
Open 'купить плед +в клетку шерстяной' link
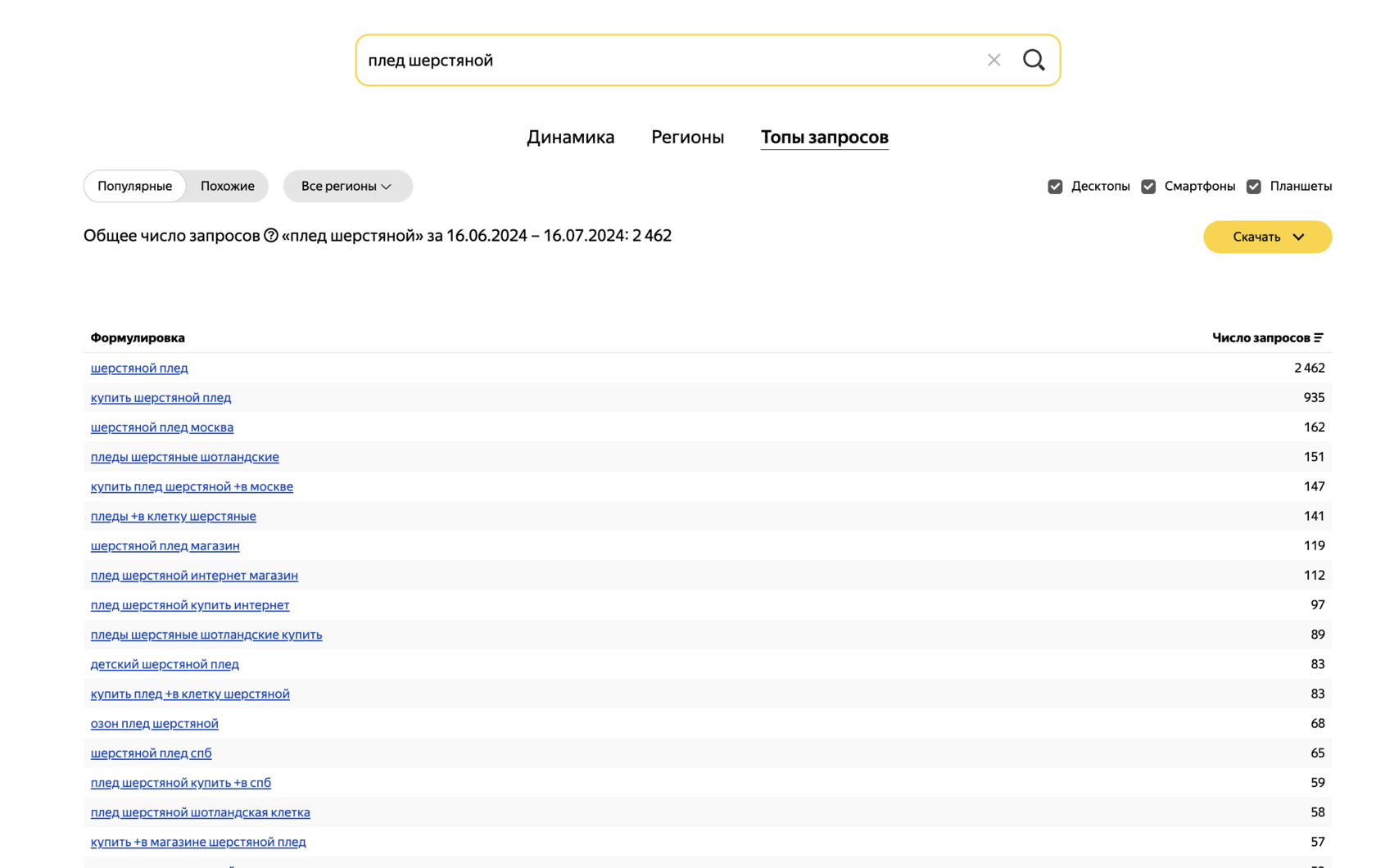[190, 694]
